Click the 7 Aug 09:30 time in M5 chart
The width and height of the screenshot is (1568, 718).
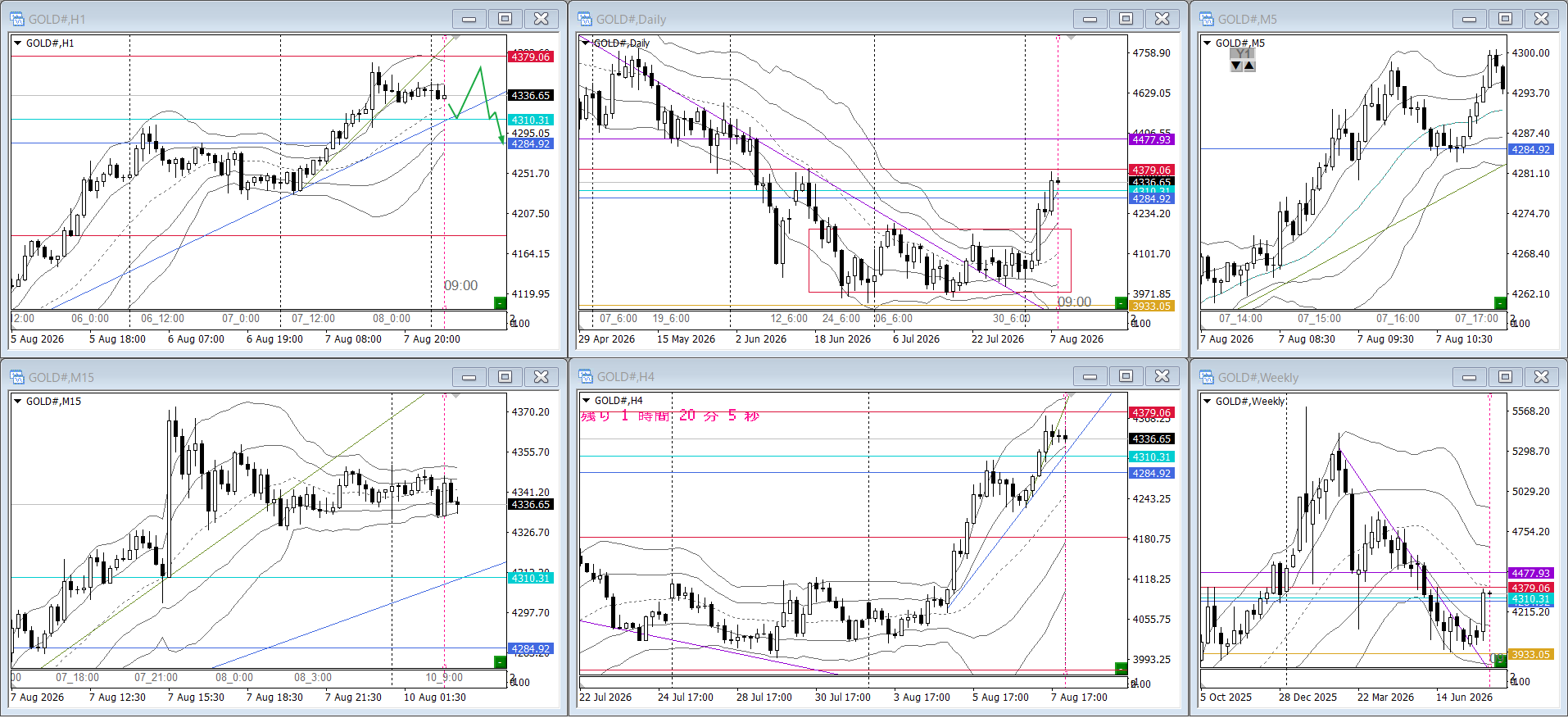1385,339
